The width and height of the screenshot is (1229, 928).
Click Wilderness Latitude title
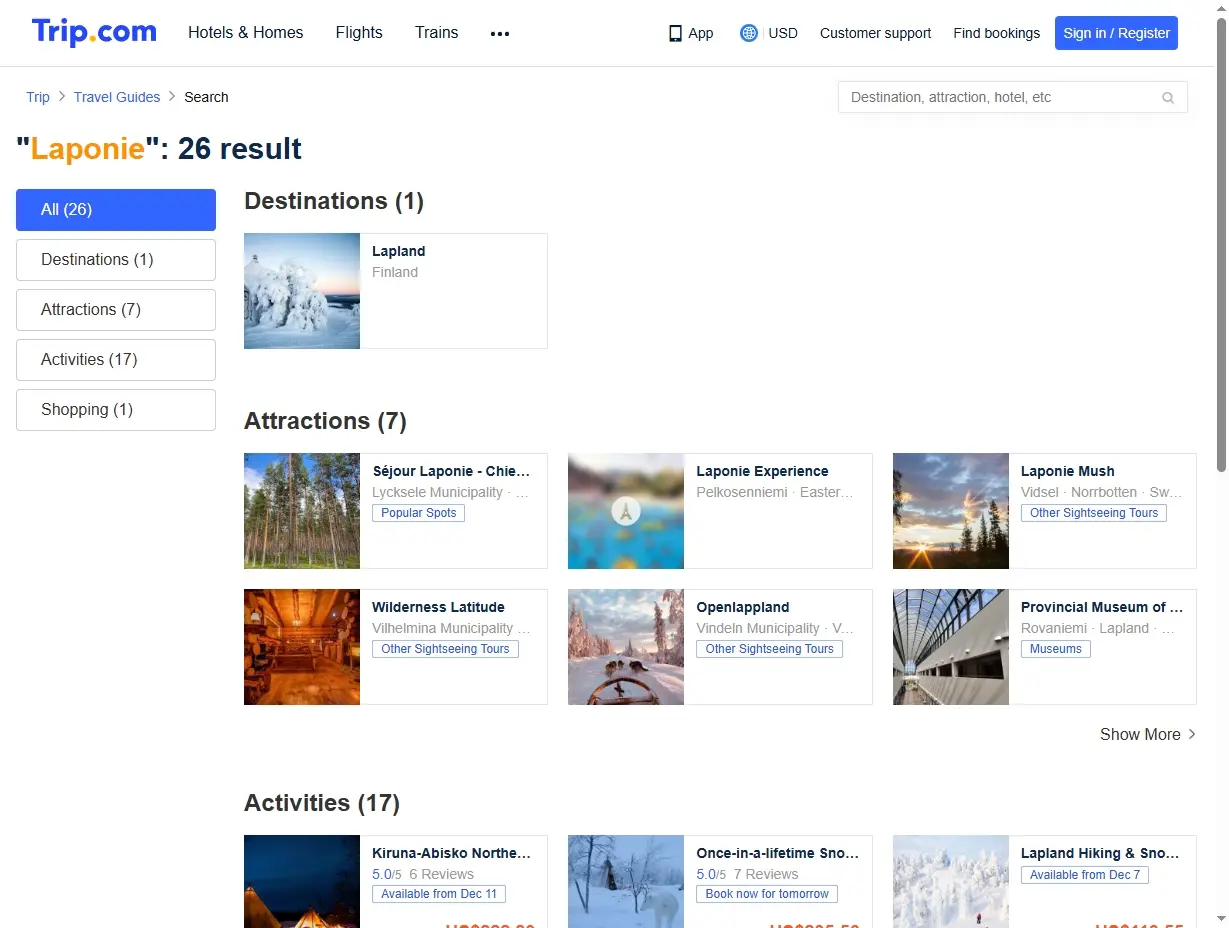pyautogui.click(x=438, y=607)
